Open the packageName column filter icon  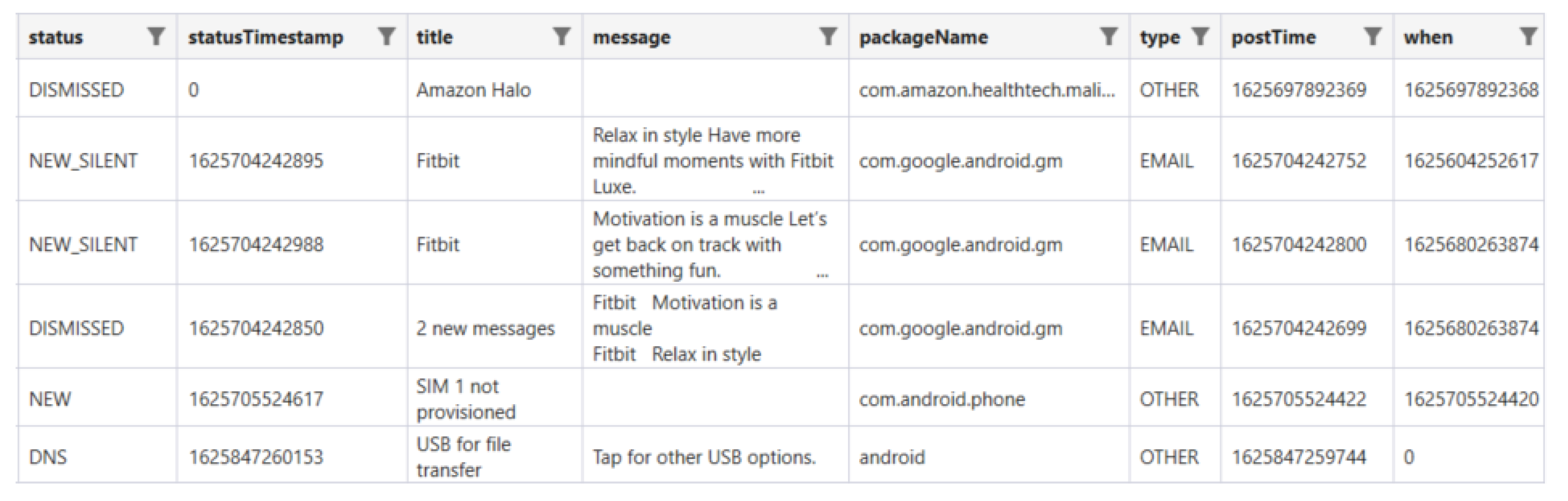1109,36
